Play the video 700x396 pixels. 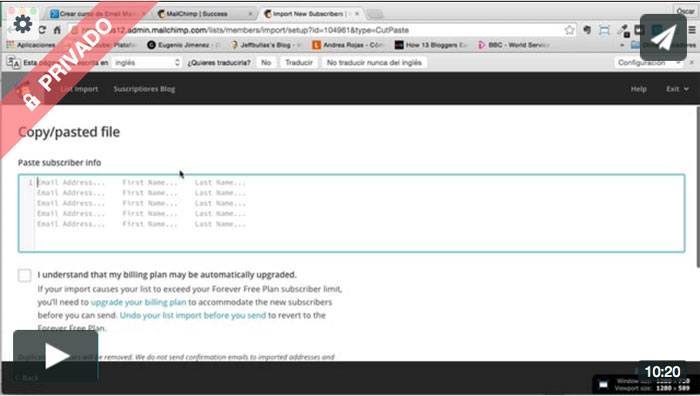pos(56,356)
